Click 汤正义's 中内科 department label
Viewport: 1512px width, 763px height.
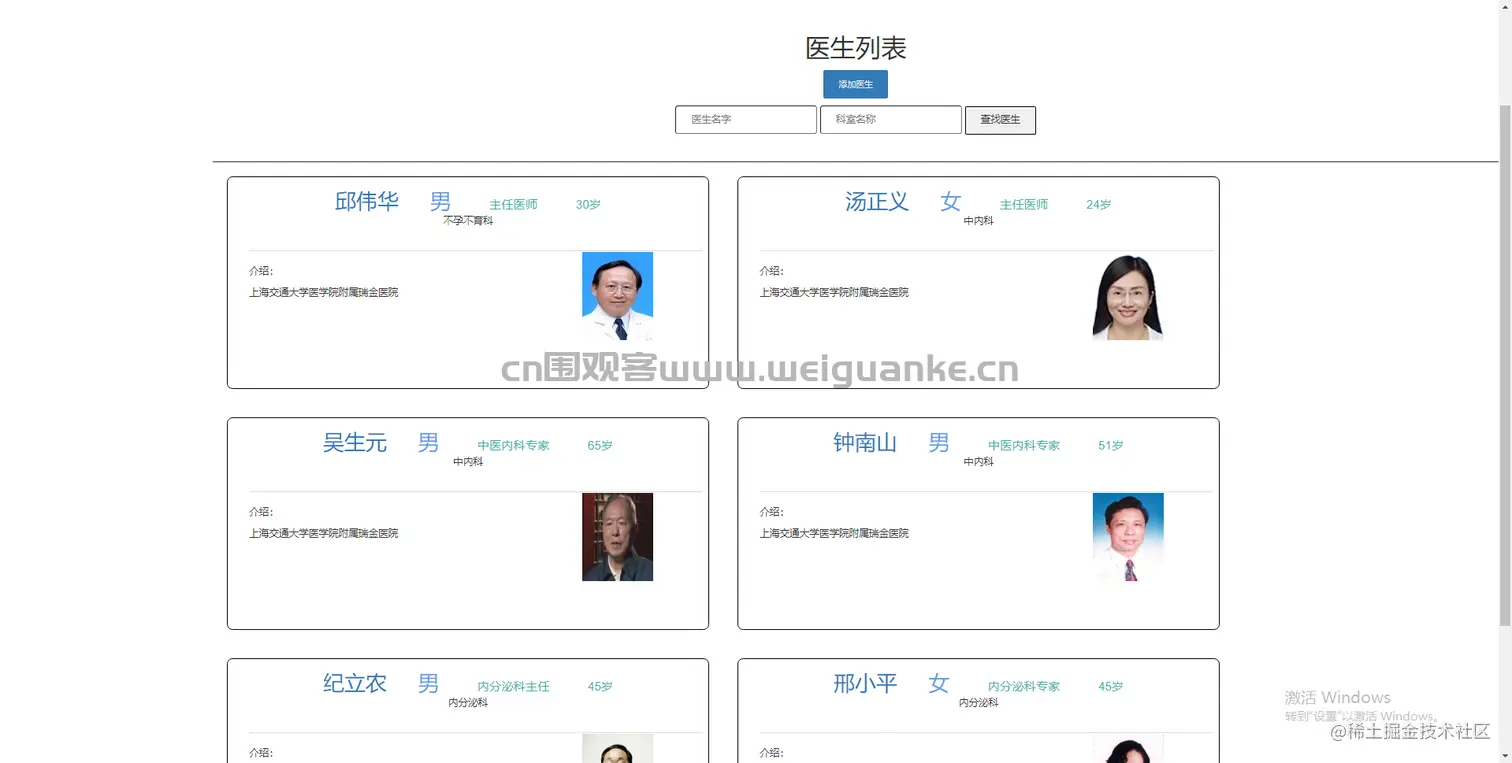point(978,221)
